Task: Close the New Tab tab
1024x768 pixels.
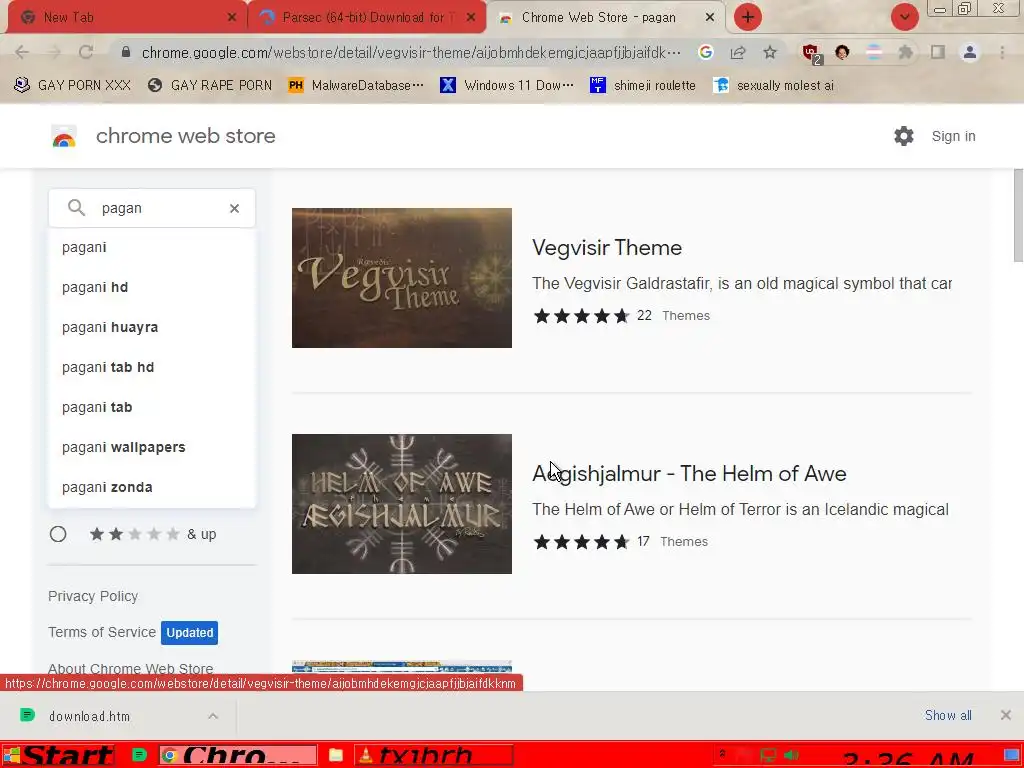Action: (232, 18)
